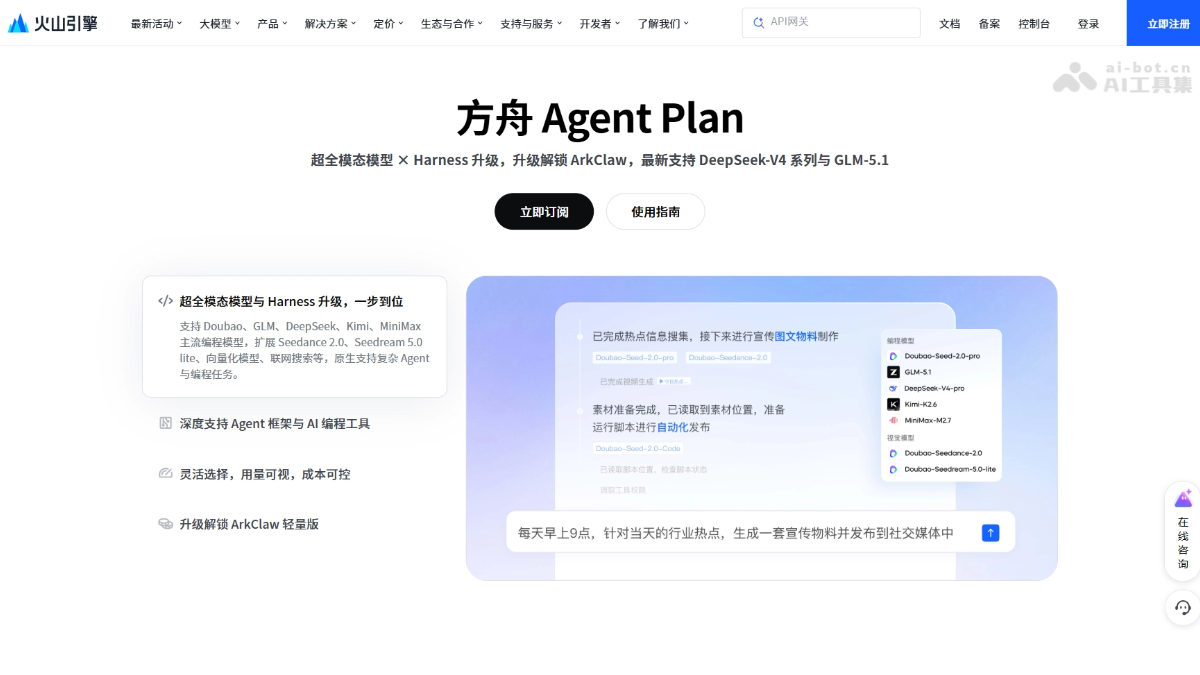Click the MiniMax-M2.7 waveform icon
Viewport: 1200px width, 675px height.
coord(894,420)
